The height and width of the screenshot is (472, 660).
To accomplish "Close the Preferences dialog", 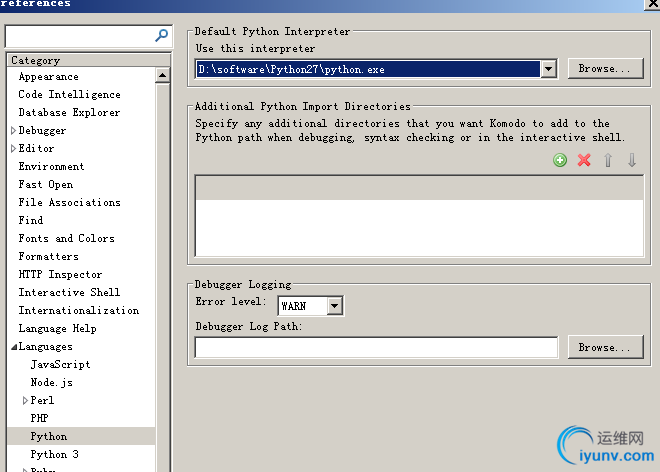I will (653, 4).
